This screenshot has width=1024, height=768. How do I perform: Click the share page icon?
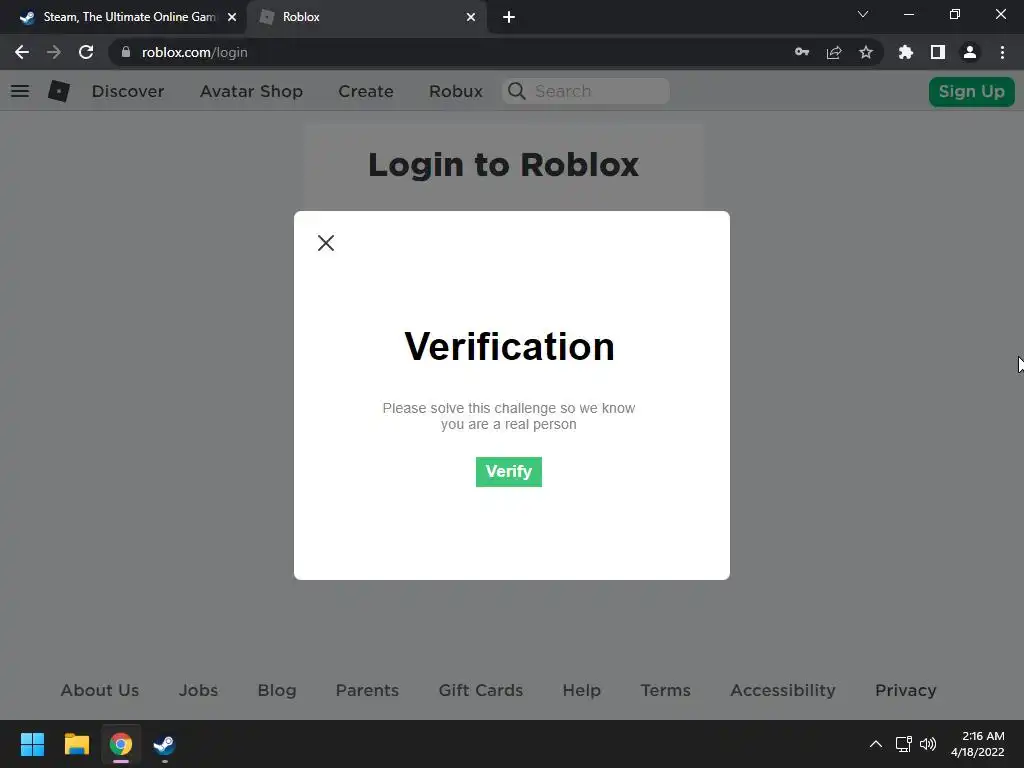pyautogui.click(x=834, y=52)
